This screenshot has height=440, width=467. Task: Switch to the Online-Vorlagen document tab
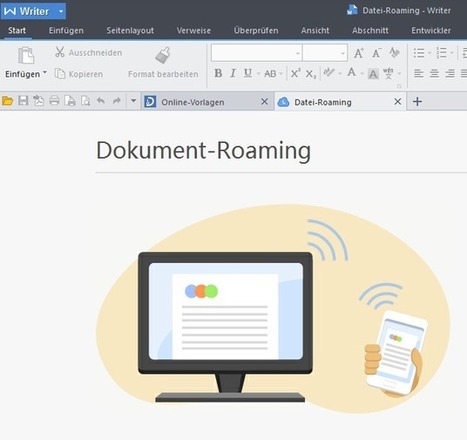[207, 102]
